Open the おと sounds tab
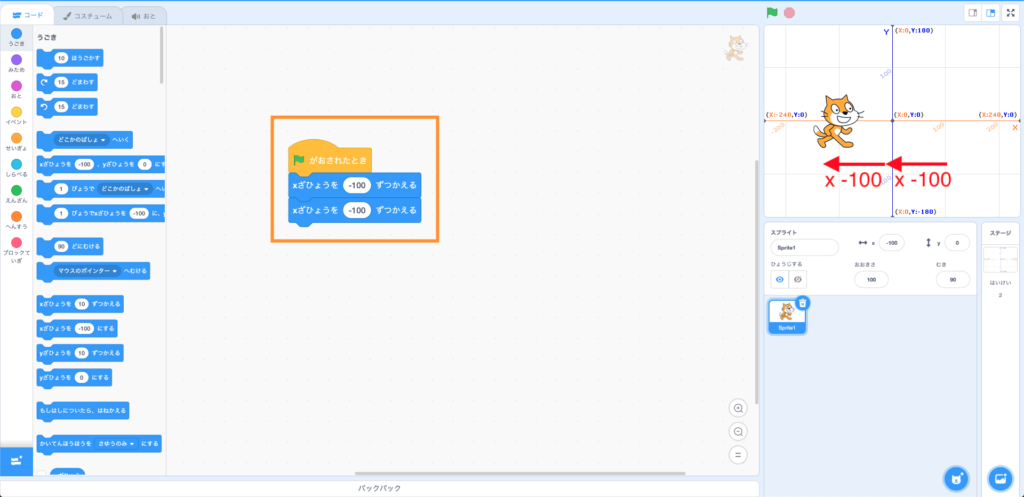Image resolution: width=1024 pixels, height=497 pixels. [x=144, y=16]
